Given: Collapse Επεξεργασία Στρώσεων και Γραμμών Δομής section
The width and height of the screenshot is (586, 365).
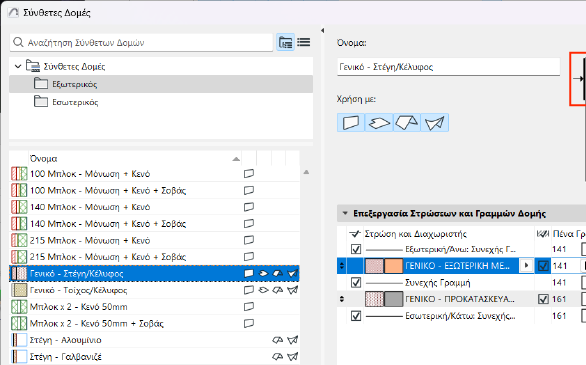Looking at the screenshot, I should click(344, 214).
